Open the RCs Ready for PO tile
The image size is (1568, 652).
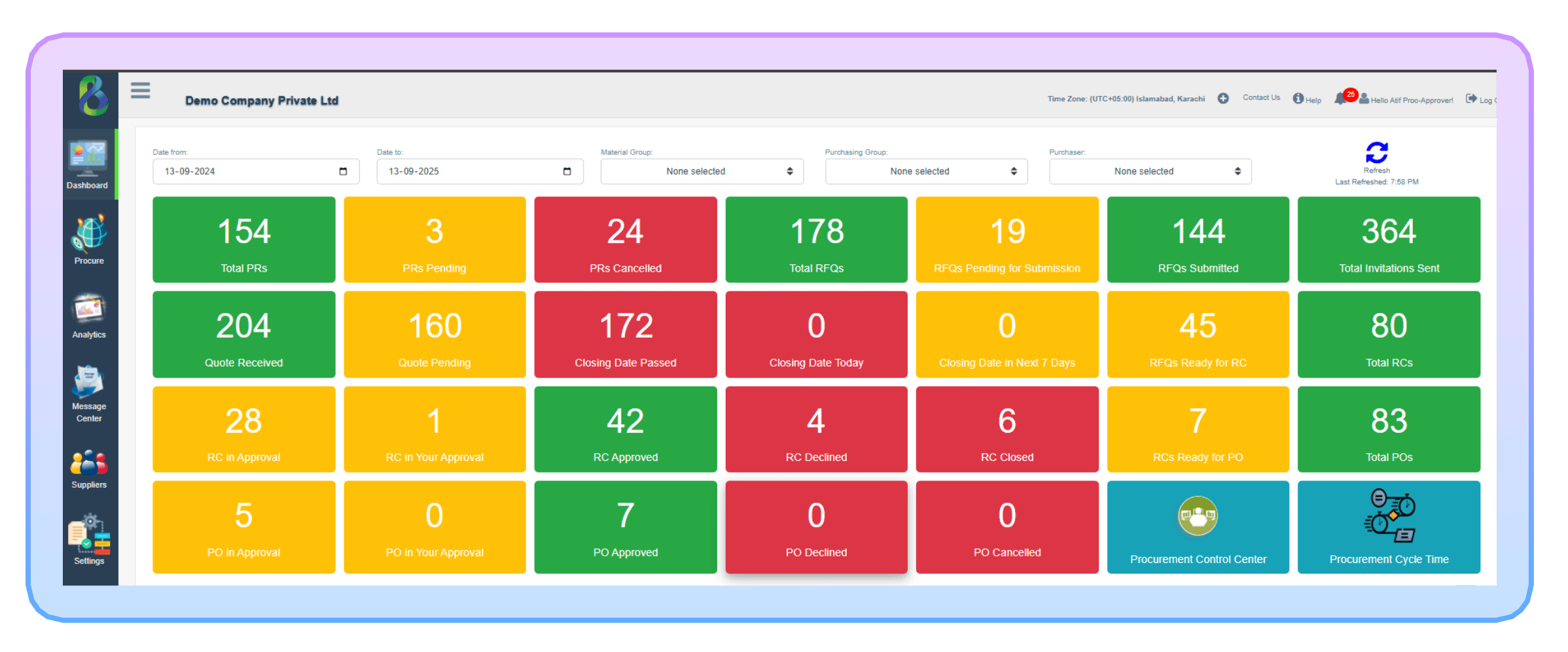tap(1198, 429)
